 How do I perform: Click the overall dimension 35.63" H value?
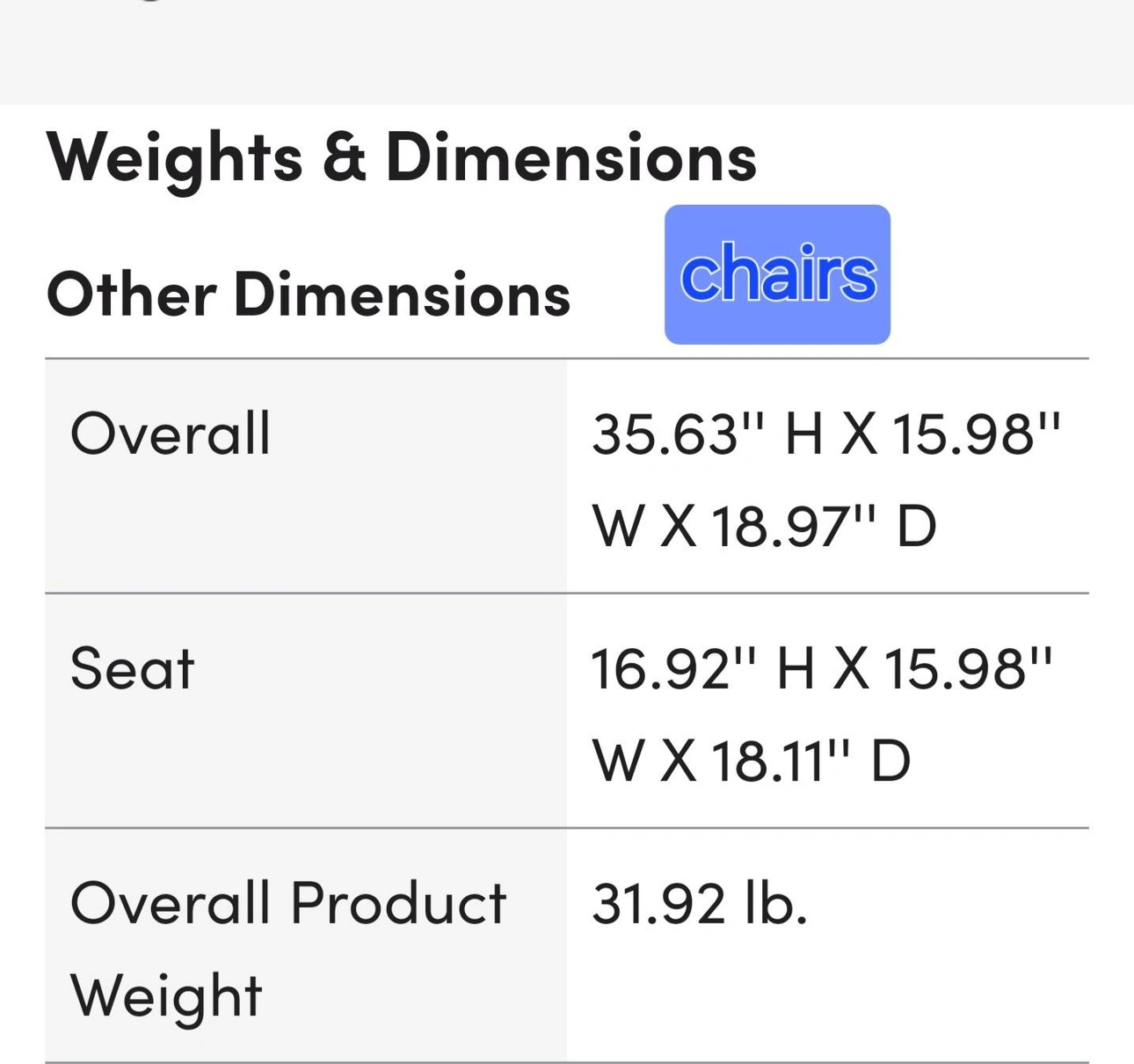pyautogui.click(x=708, y=434)
